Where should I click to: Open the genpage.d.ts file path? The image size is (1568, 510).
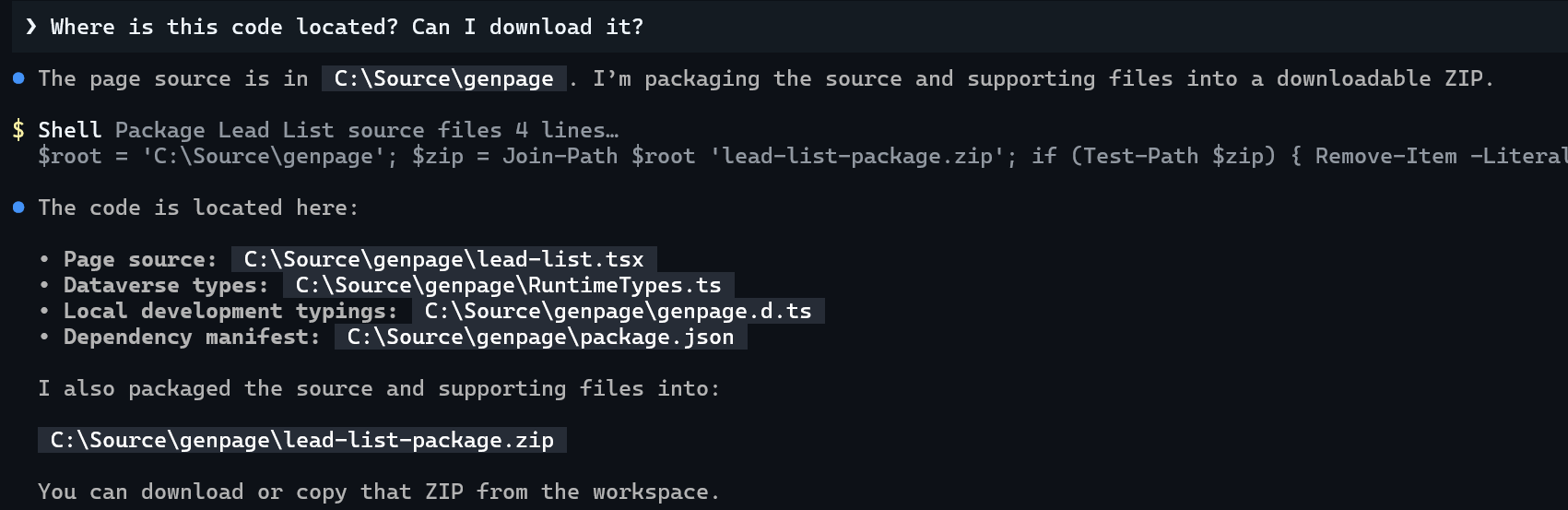(618, 311)
